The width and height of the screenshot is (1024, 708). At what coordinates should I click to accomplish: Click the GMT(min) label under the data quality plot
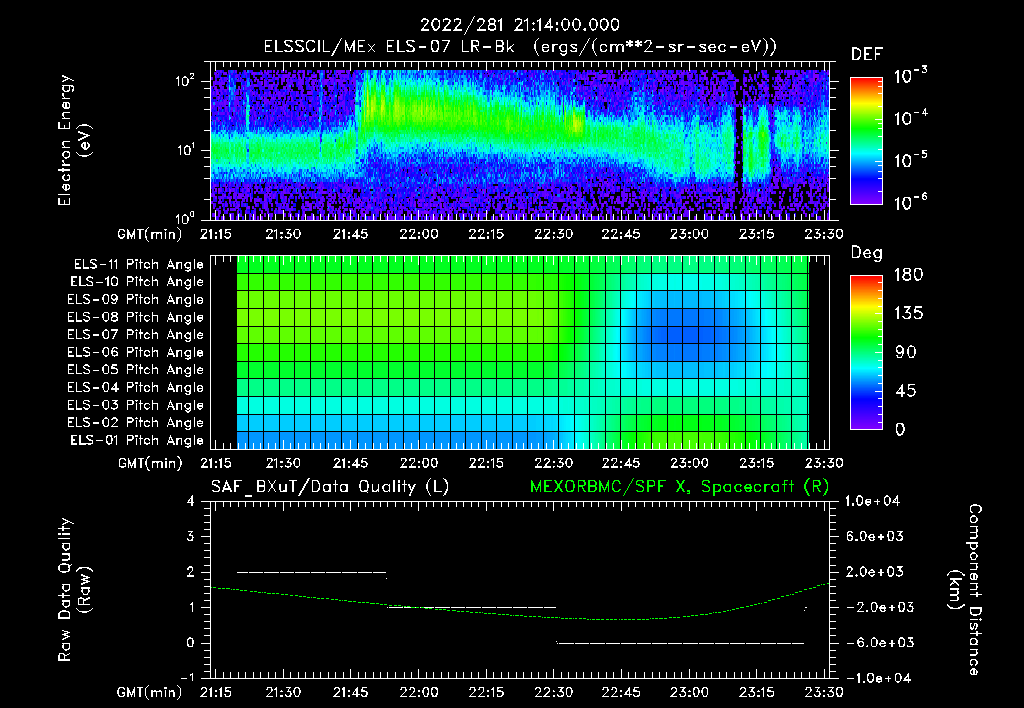click(x=150, y=692)
